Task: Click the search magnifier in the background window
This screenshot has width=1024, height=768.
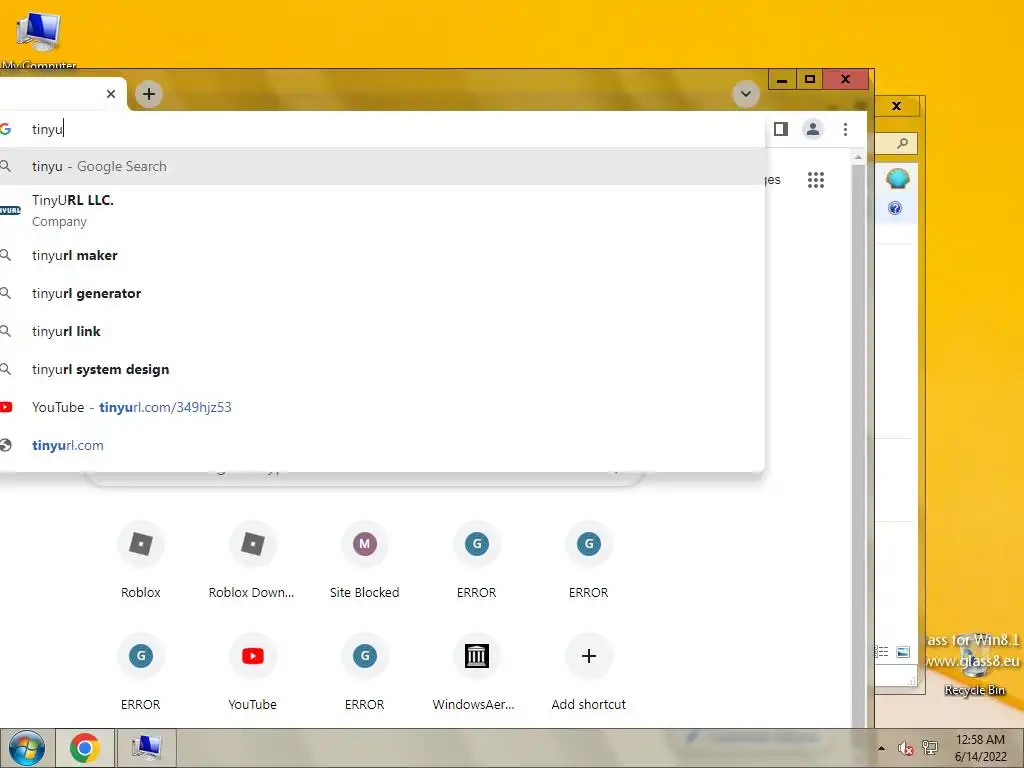Action: pos(902,143)
